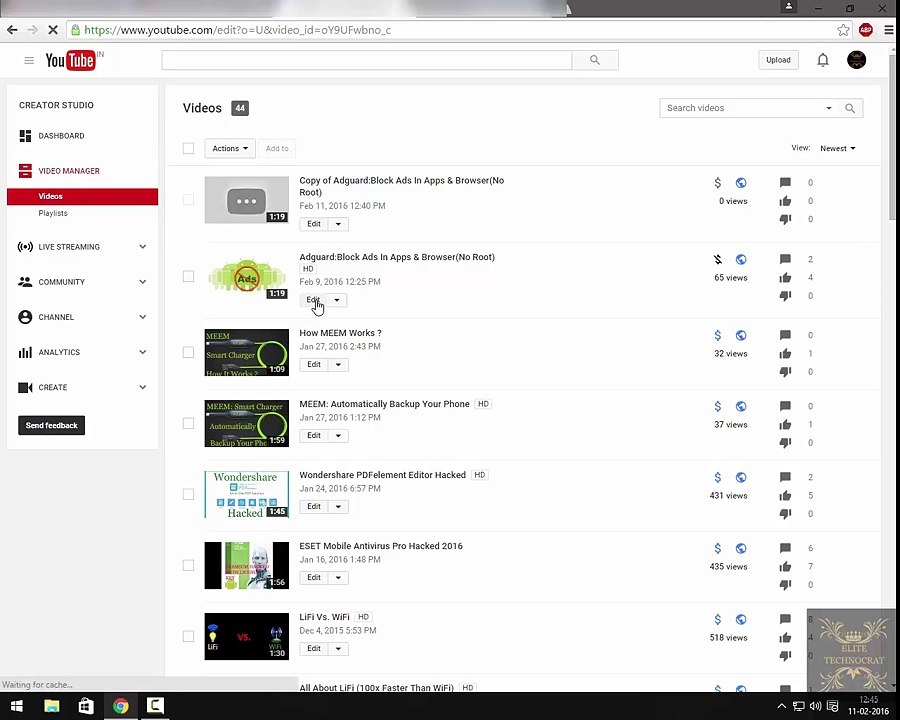The height and width of the screenshot is (720, 900).
Task: Open the notifications bell
Action: point(823,60)
